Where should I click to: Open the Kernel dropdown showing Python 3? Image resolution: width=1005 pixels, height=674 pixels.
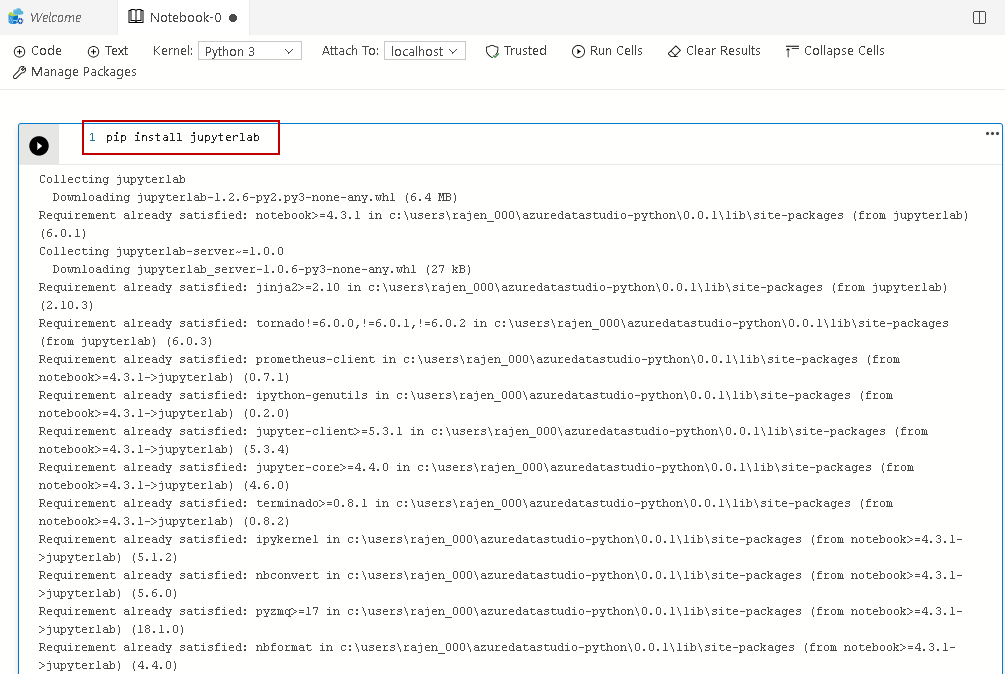point(249,50)
